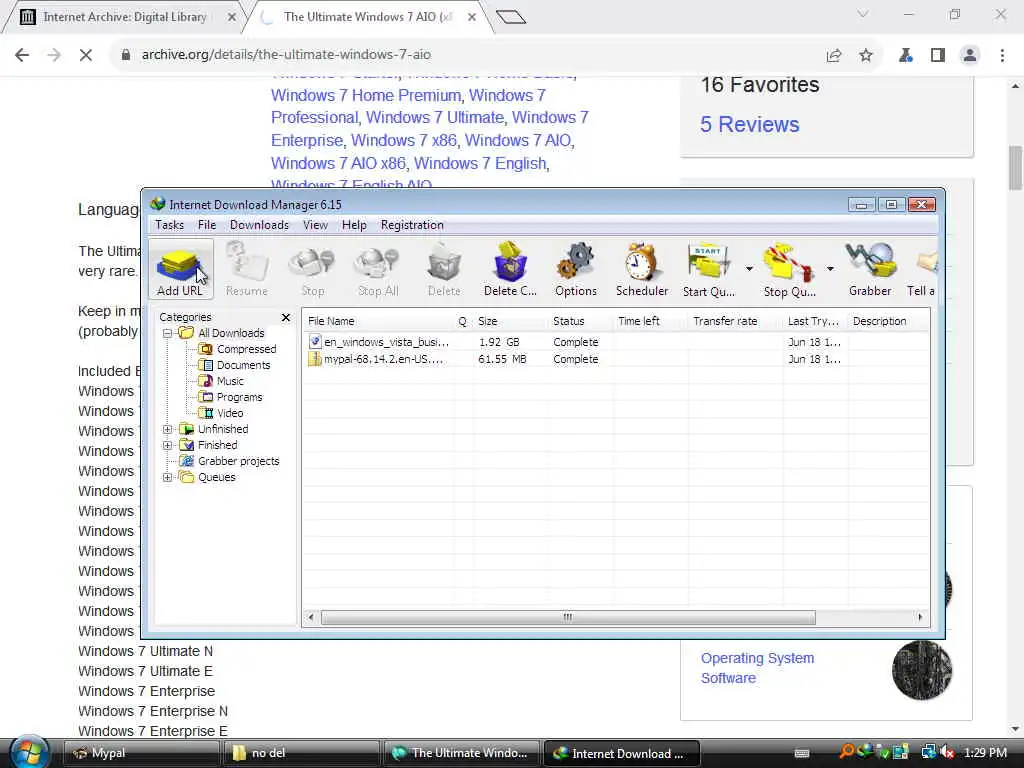
Task: Open Stop Queue dropdown arrow
Action: 830,268
